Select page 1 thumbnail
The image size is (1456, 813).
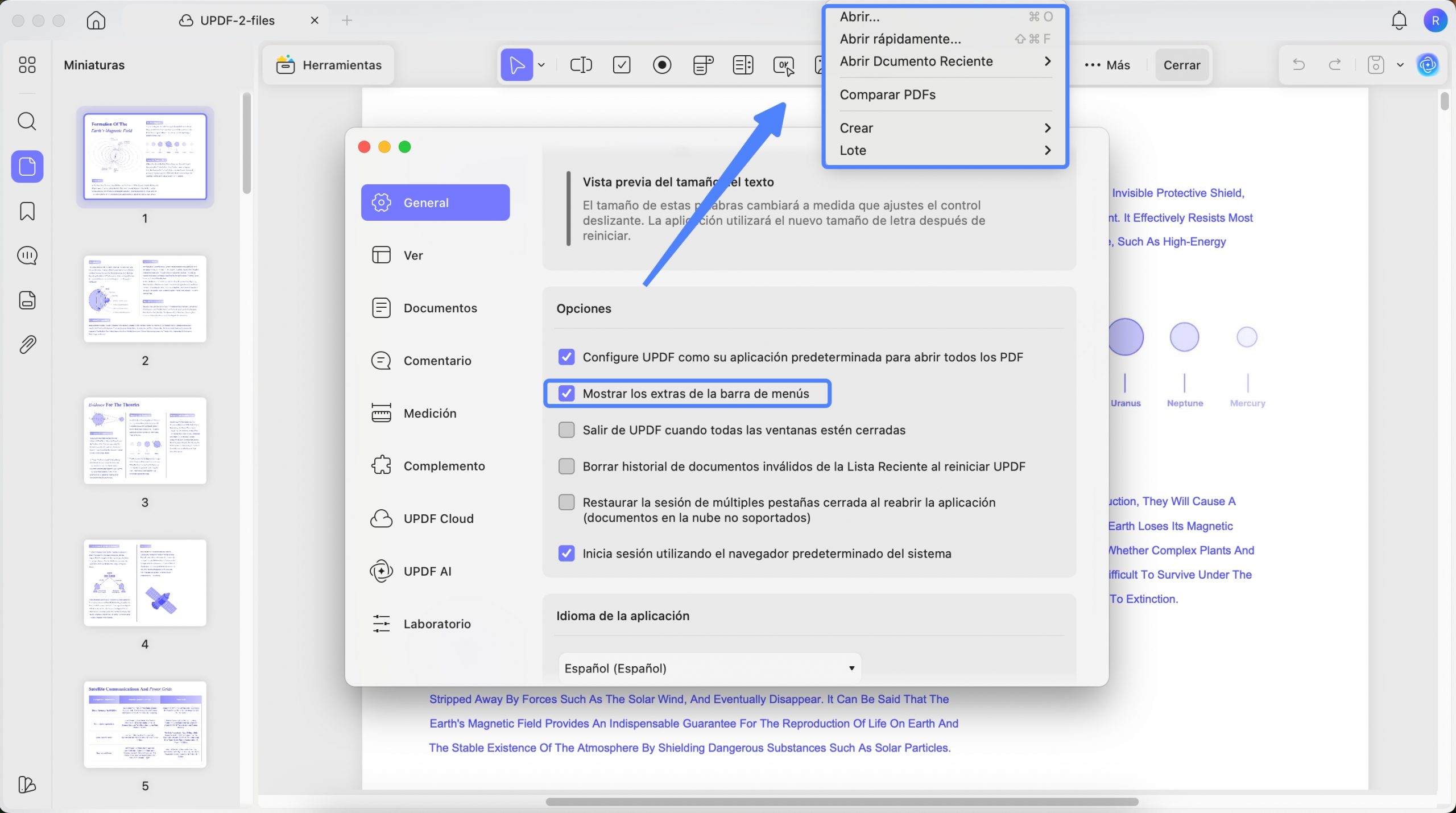[145, 156]
